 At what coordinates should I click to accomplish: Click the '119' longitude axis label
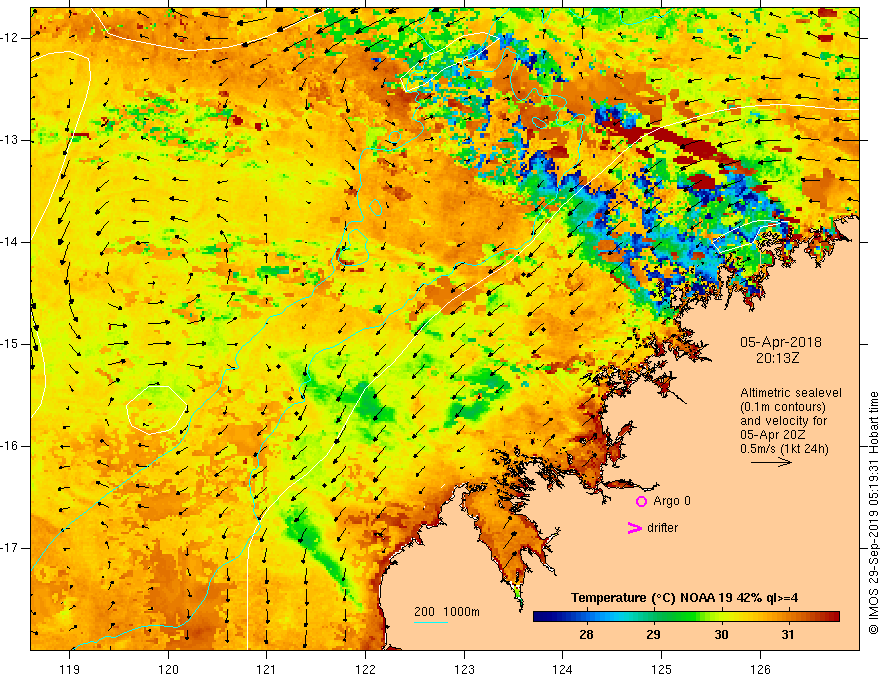tap(70, 669)
